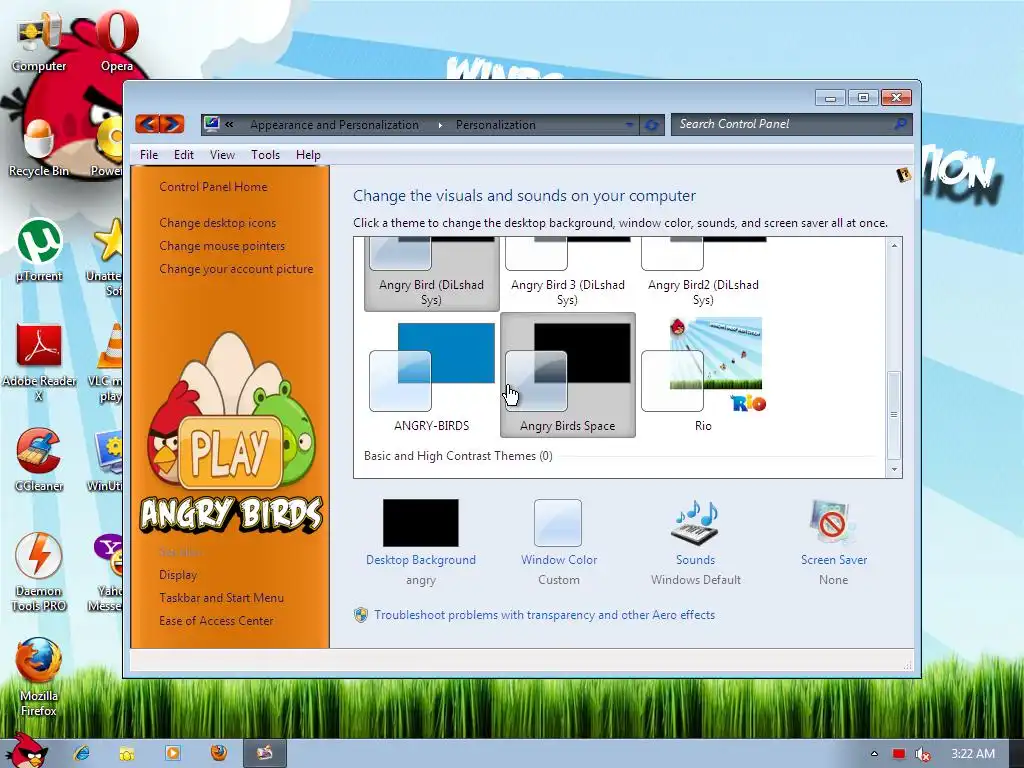The height and width of the screenshot is (768, 1024).
Task: Click Basic and High Contrast Themes heading
Action: (x=458, y=456)
